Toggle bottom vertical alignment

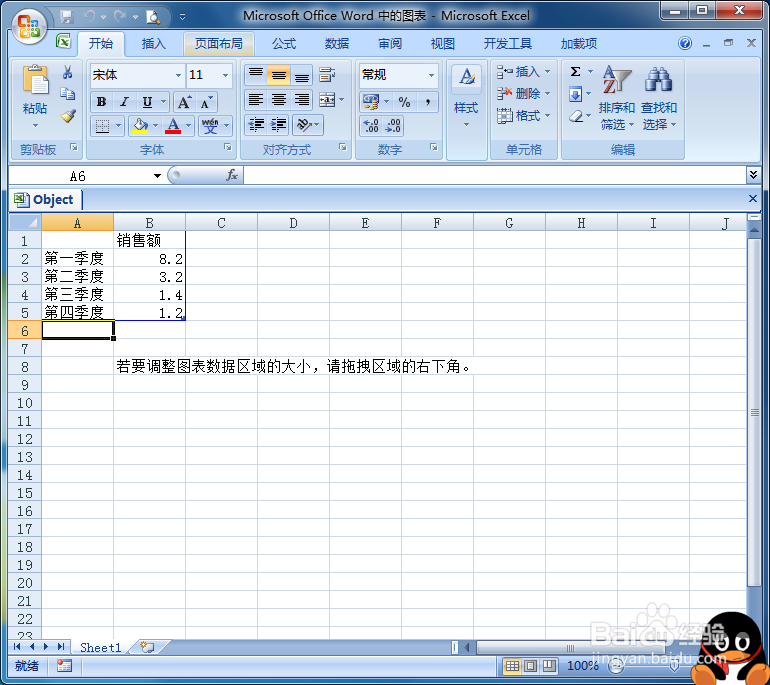(302, 75)
